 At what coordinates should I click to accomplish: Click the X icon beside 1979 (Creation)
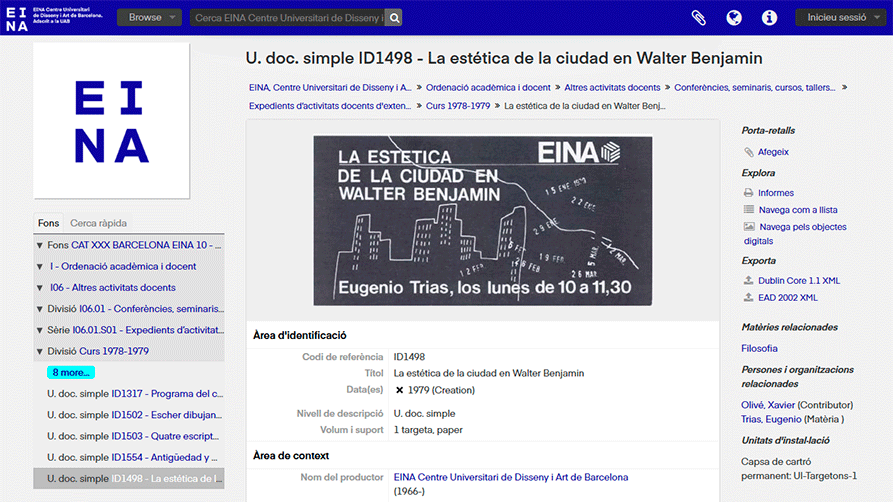[x=399, y=390]
